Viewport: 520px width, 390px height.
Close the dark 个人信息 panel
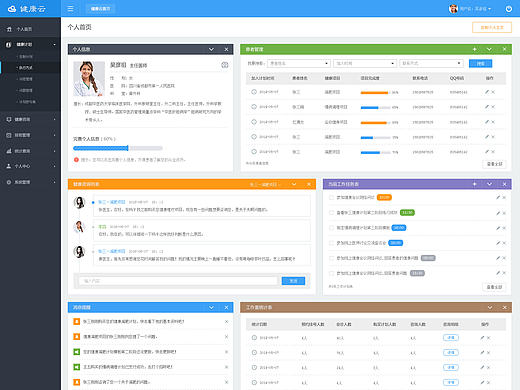(226, 49)
